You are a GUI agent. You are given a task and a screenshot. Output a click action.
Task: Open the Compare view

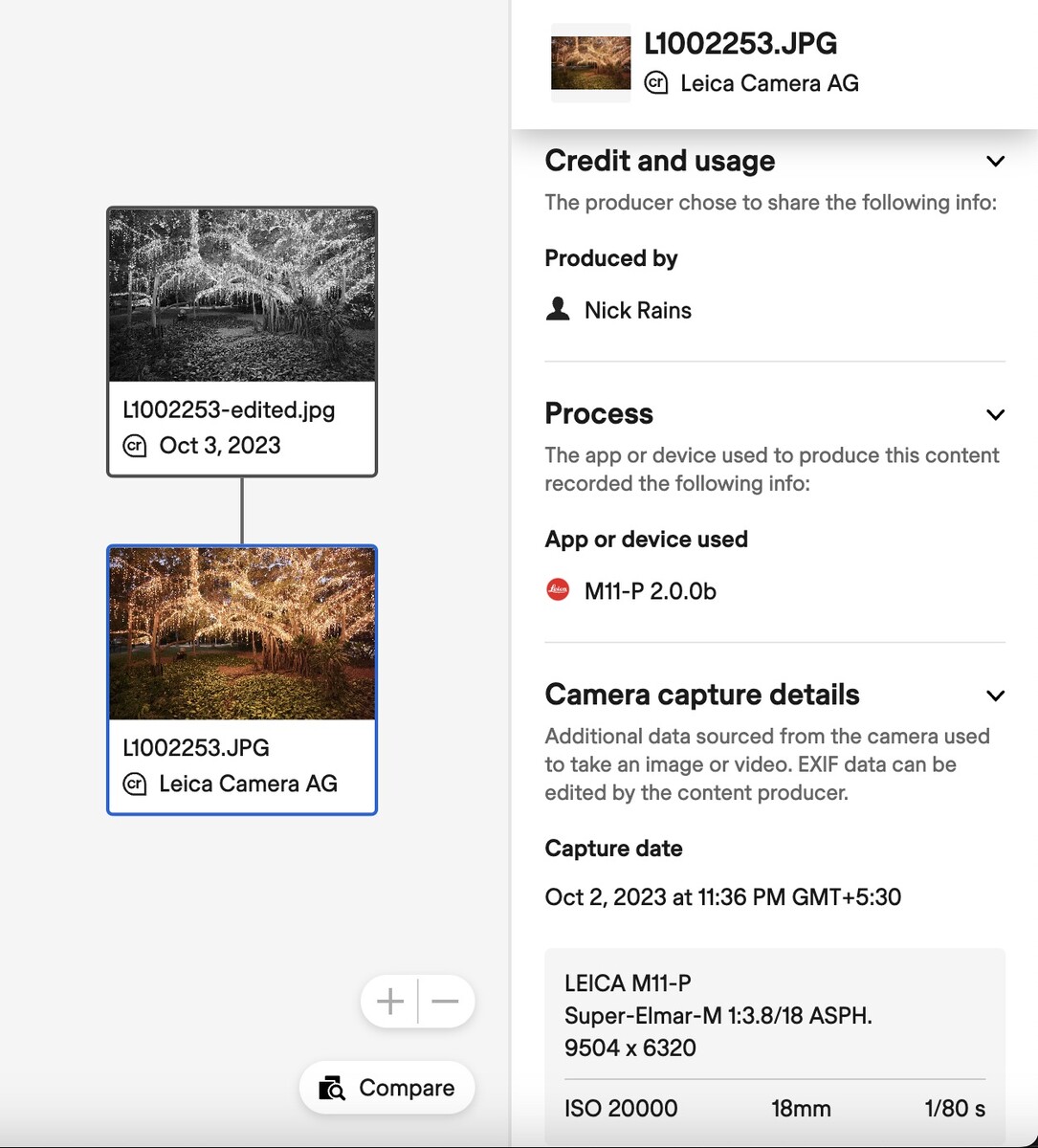click(x=387, y=1088)
